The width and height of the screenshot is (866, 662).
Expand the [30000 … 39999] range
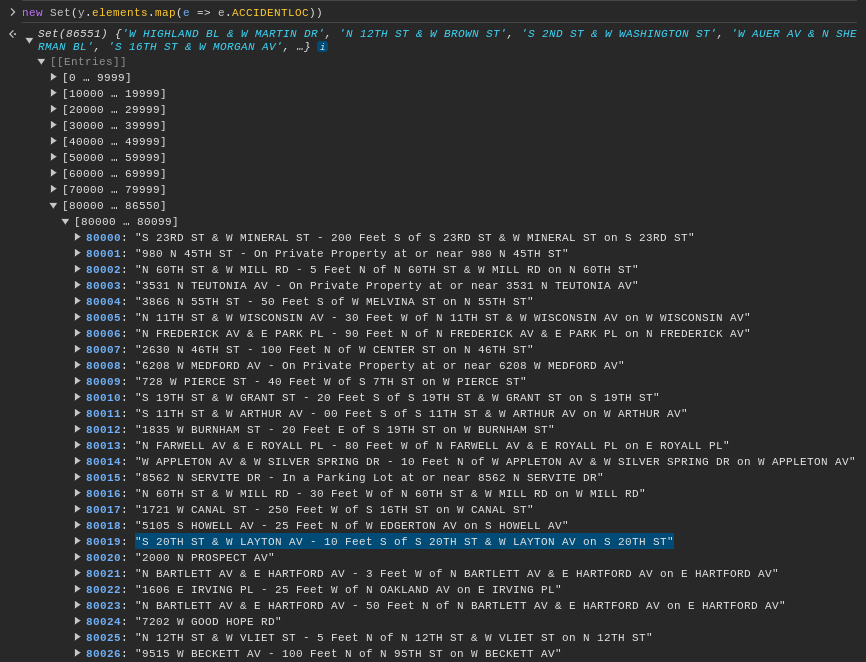tap(54, 125)
